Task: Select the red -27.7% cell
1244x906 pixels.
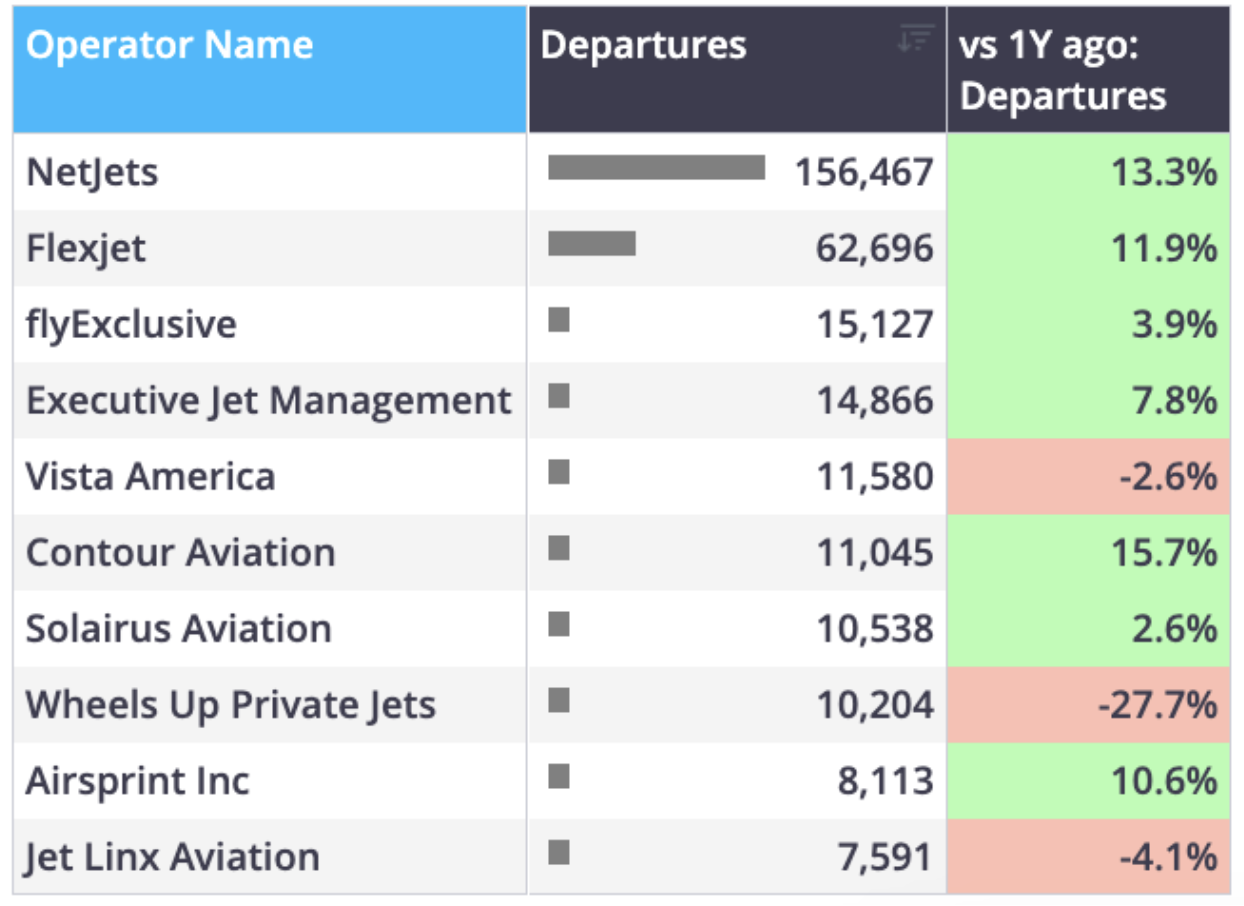Action: (x=1089, y=704)
